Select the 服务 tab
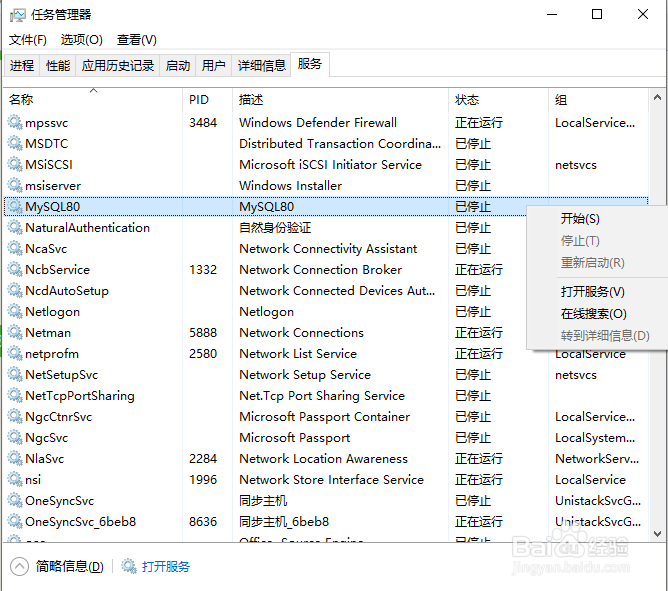668x591 pixels. click(310, 64)
